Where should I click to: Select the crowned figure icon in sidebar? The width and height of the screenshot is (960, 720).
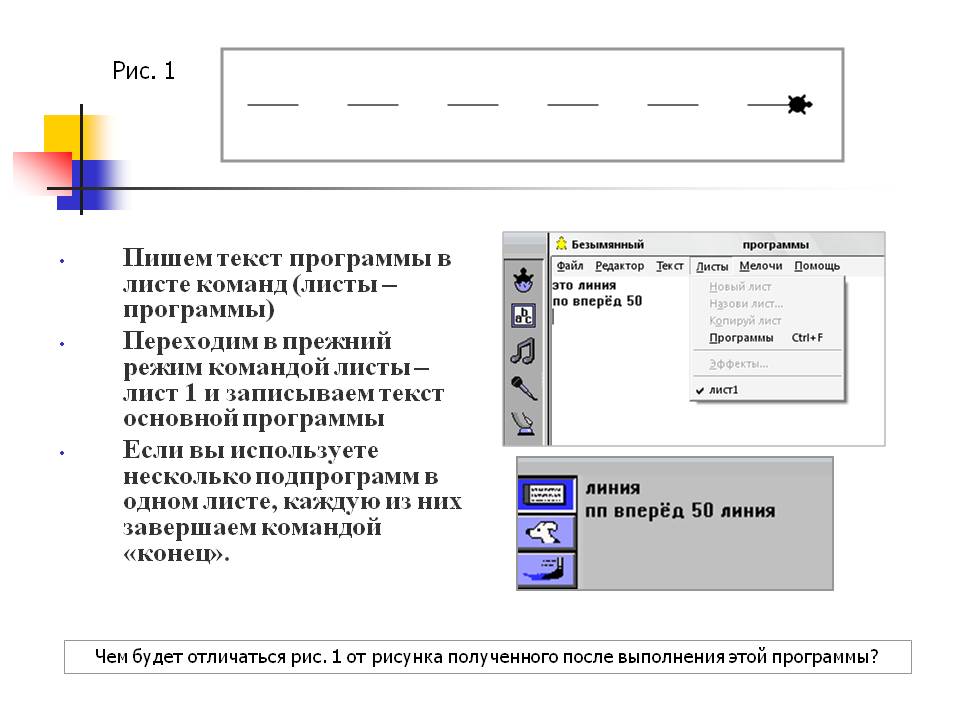point(523,281)
